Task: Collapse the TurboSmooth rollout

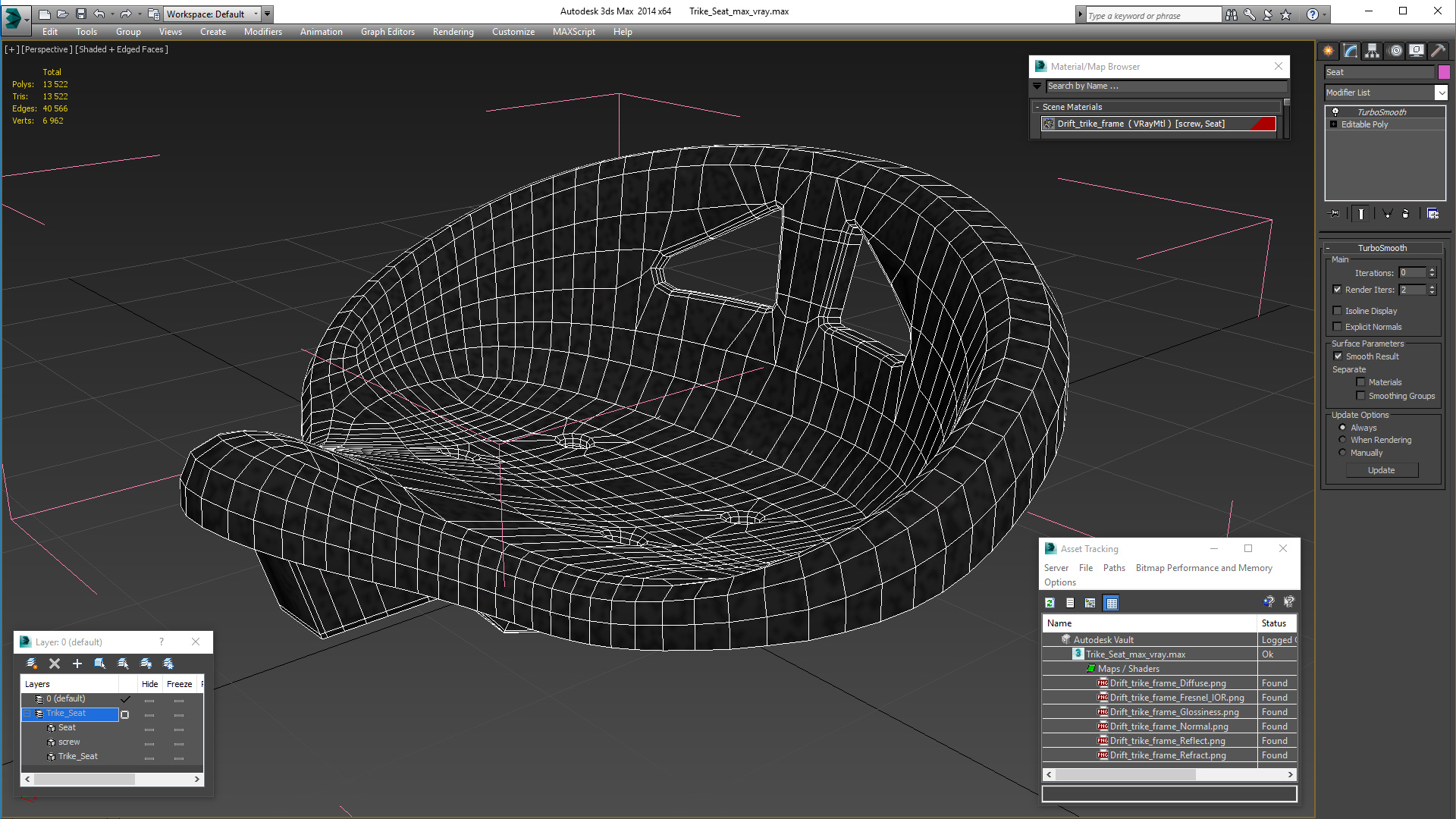Action: [1328, 248]
